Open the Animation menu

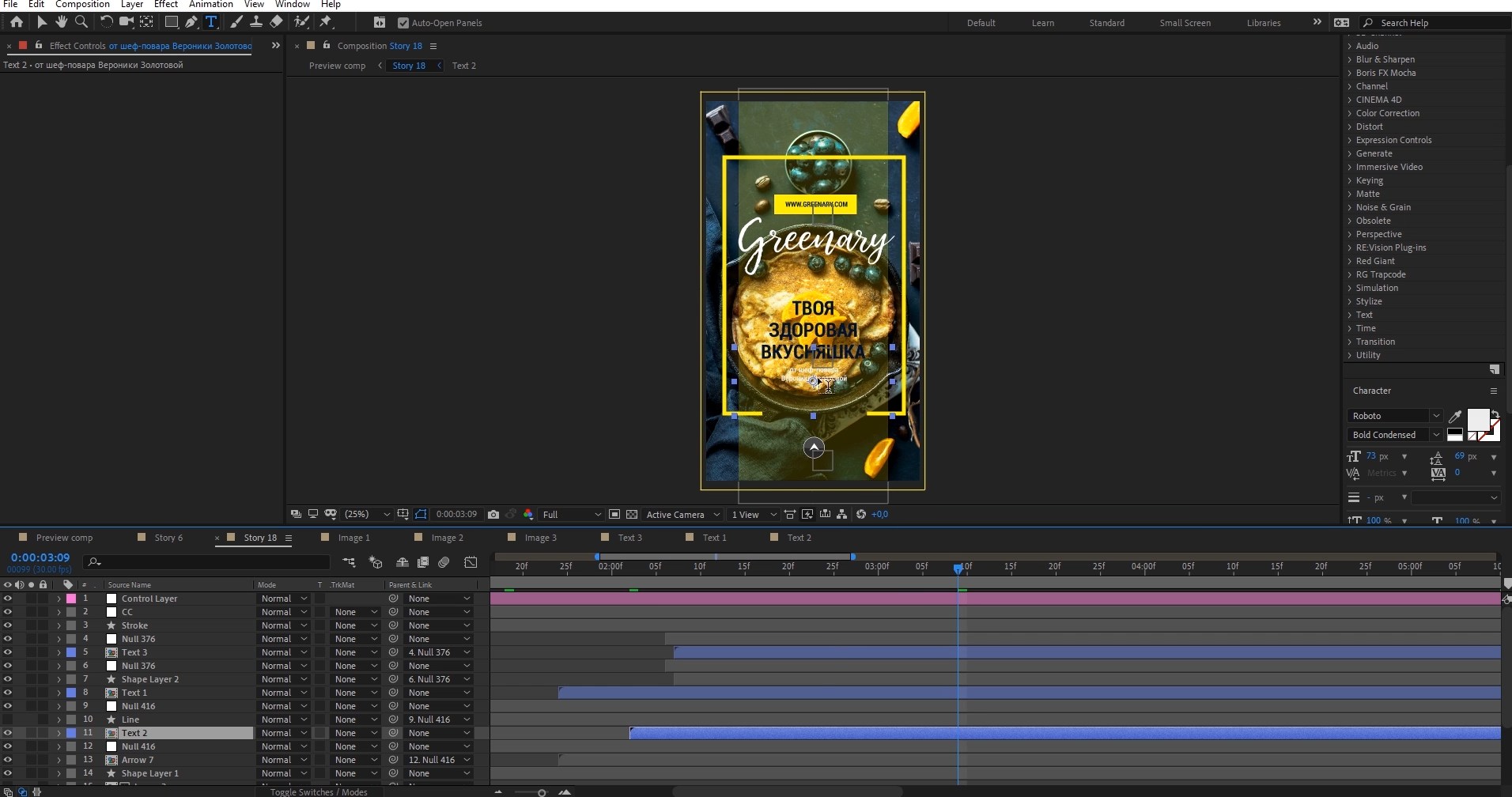(210, 5)
